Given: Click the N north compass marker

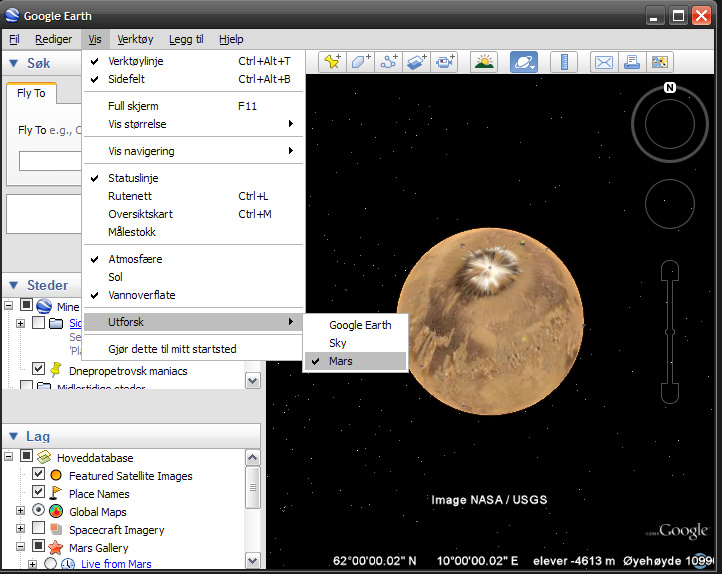Looking at the screenshot, I should pos(670,87).
